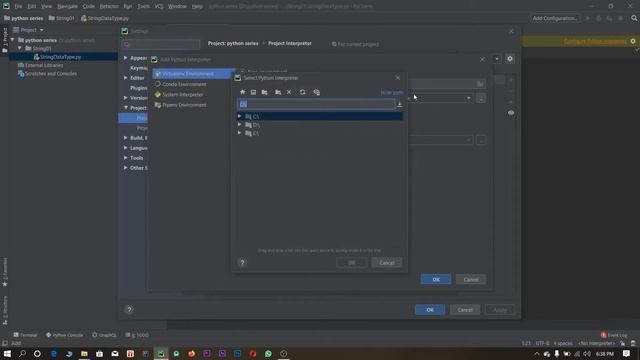Click the Home Directory icon in file chooser
The width and height of the screenshot is (640, 360).
tap(242, 92)
